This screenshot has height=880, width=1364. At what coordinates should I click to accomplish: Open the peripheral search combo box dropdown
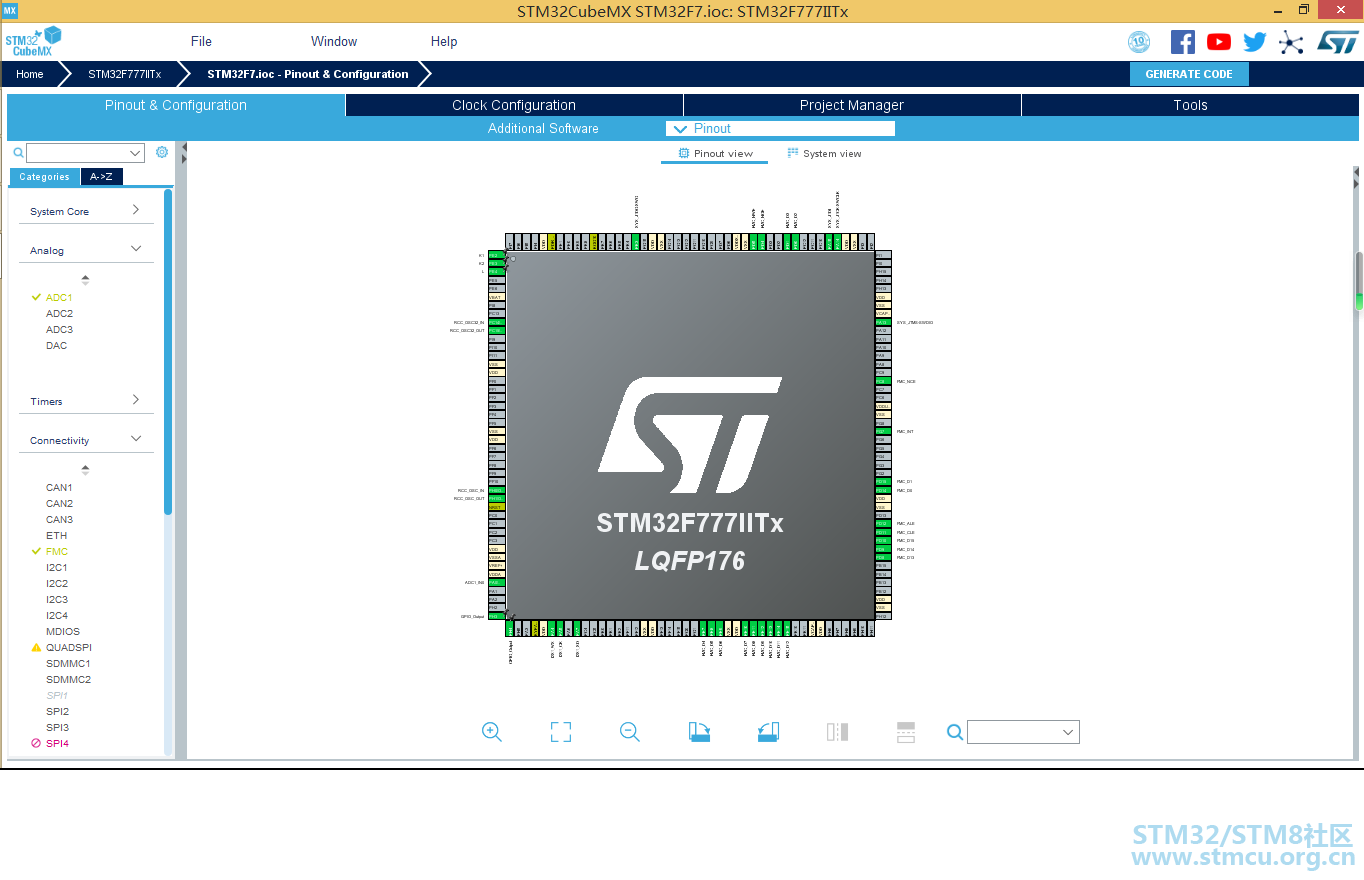point(136,153)
